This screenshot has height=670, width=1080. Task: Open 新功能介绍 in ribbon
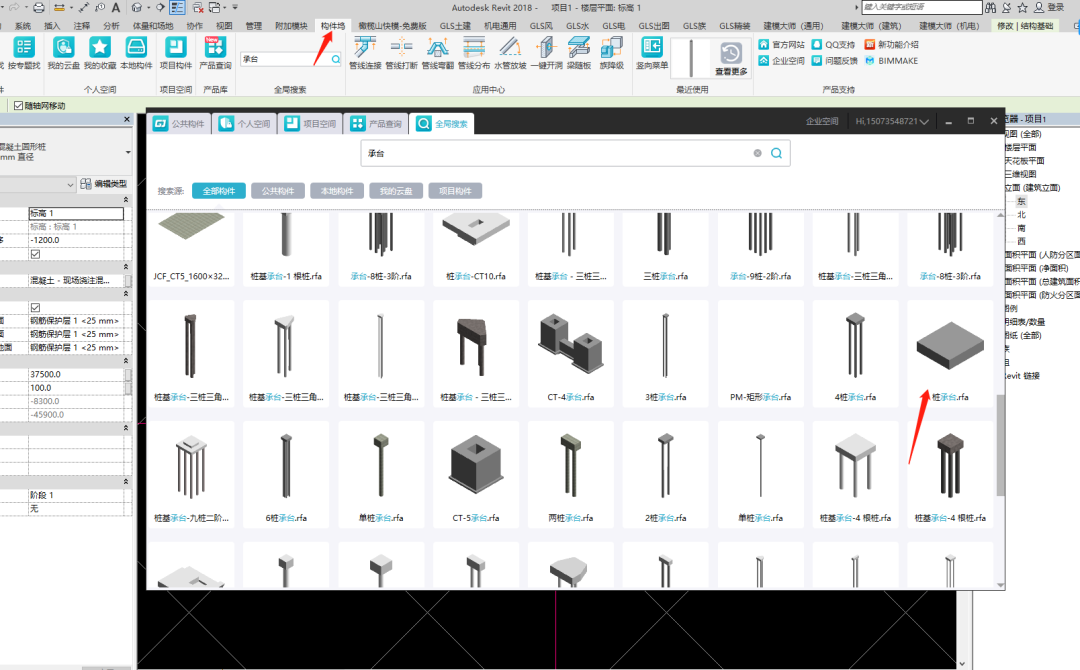891,44
